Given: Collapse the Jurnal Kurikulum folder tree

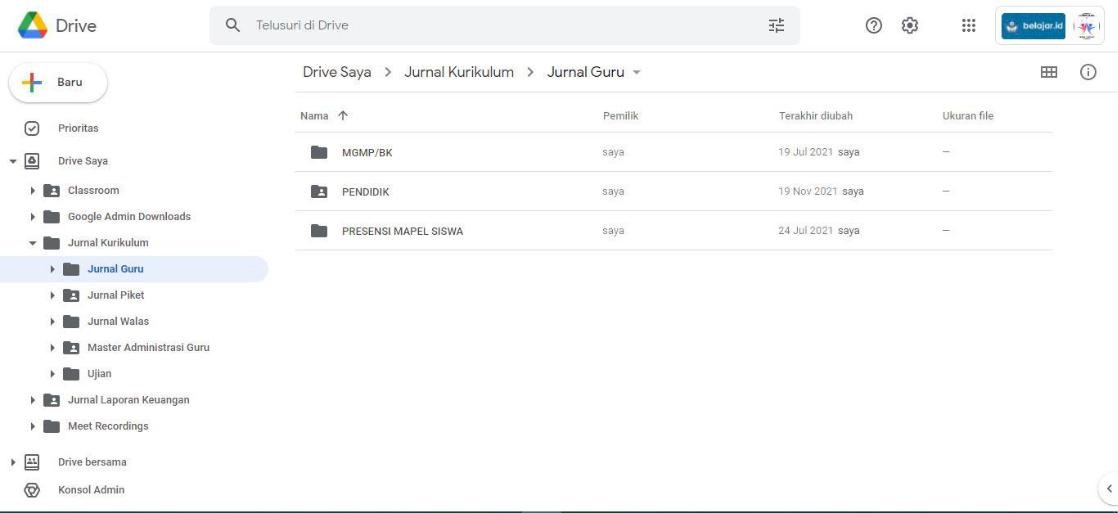Looking at the screenshot, I should [x=33, y=242].
